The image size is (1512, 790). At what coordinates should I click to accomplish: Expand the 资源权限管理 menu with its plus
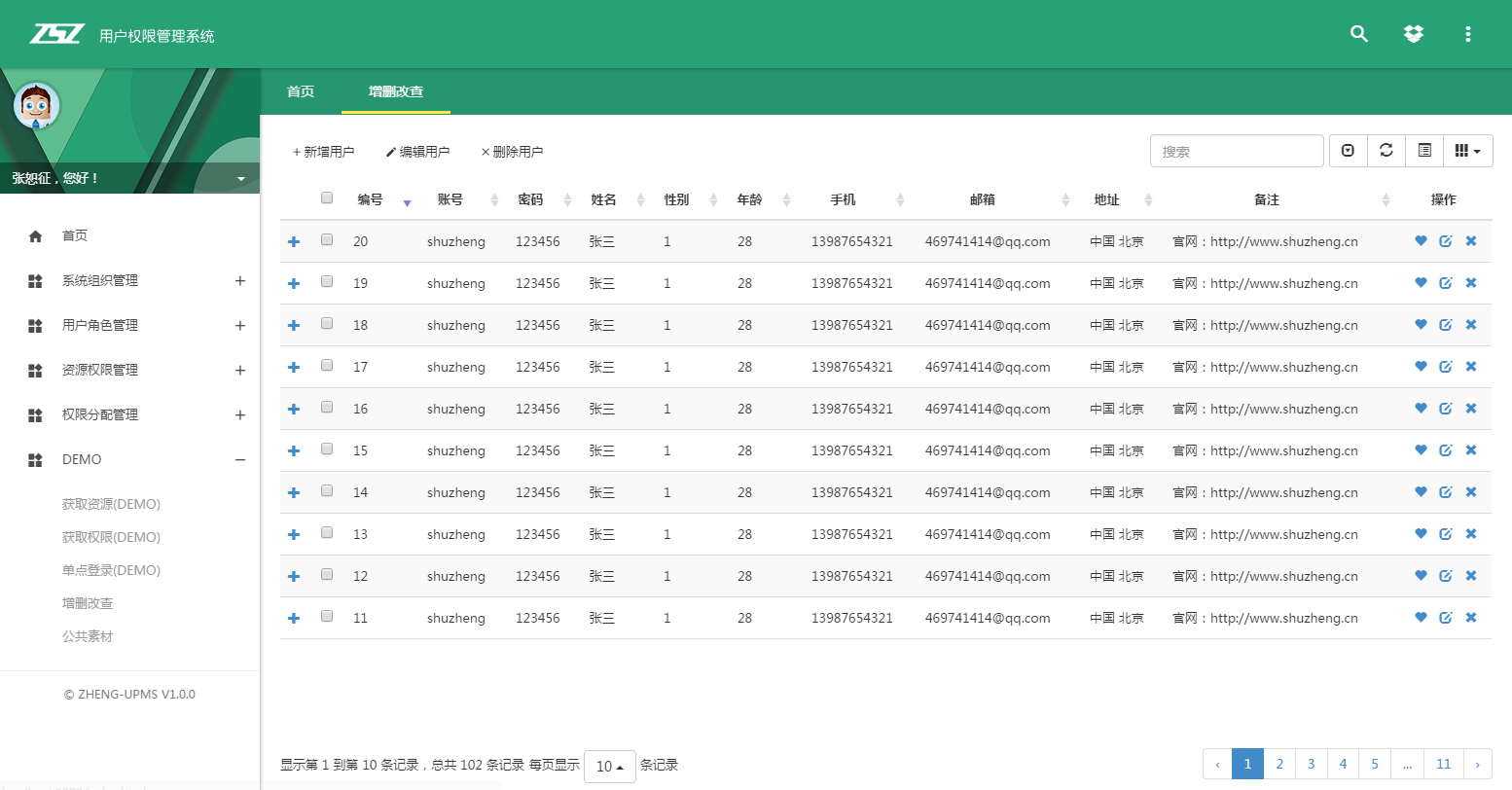pyautogui.click(x=240, y=371)
